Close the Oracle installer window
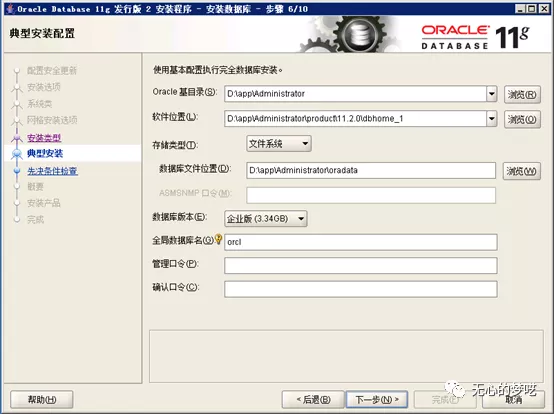This screenshot has height=414, width=554. 544,9
